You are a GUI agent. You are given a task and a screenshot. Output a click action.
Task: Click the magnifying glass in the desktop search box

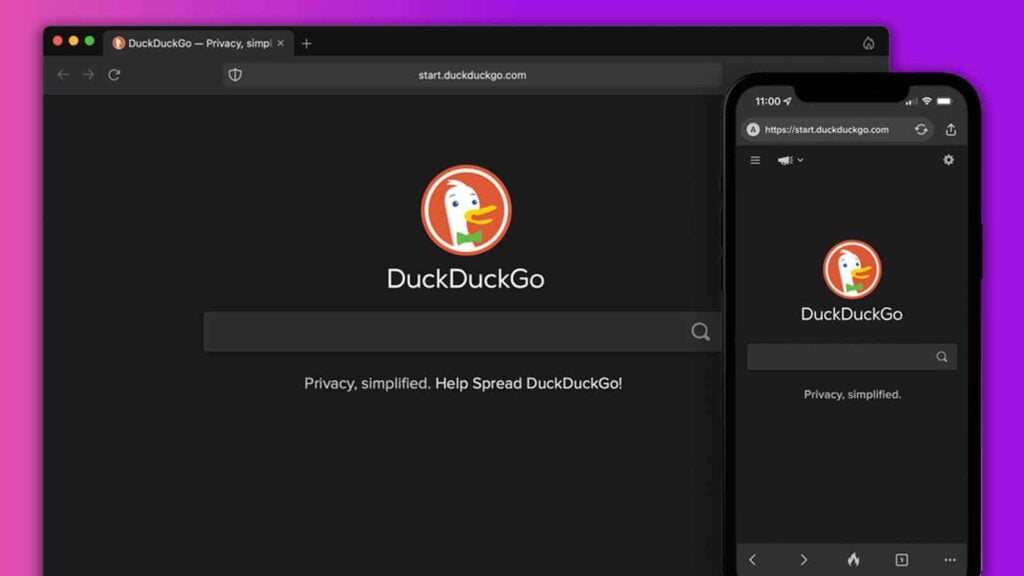coord(700,331)
